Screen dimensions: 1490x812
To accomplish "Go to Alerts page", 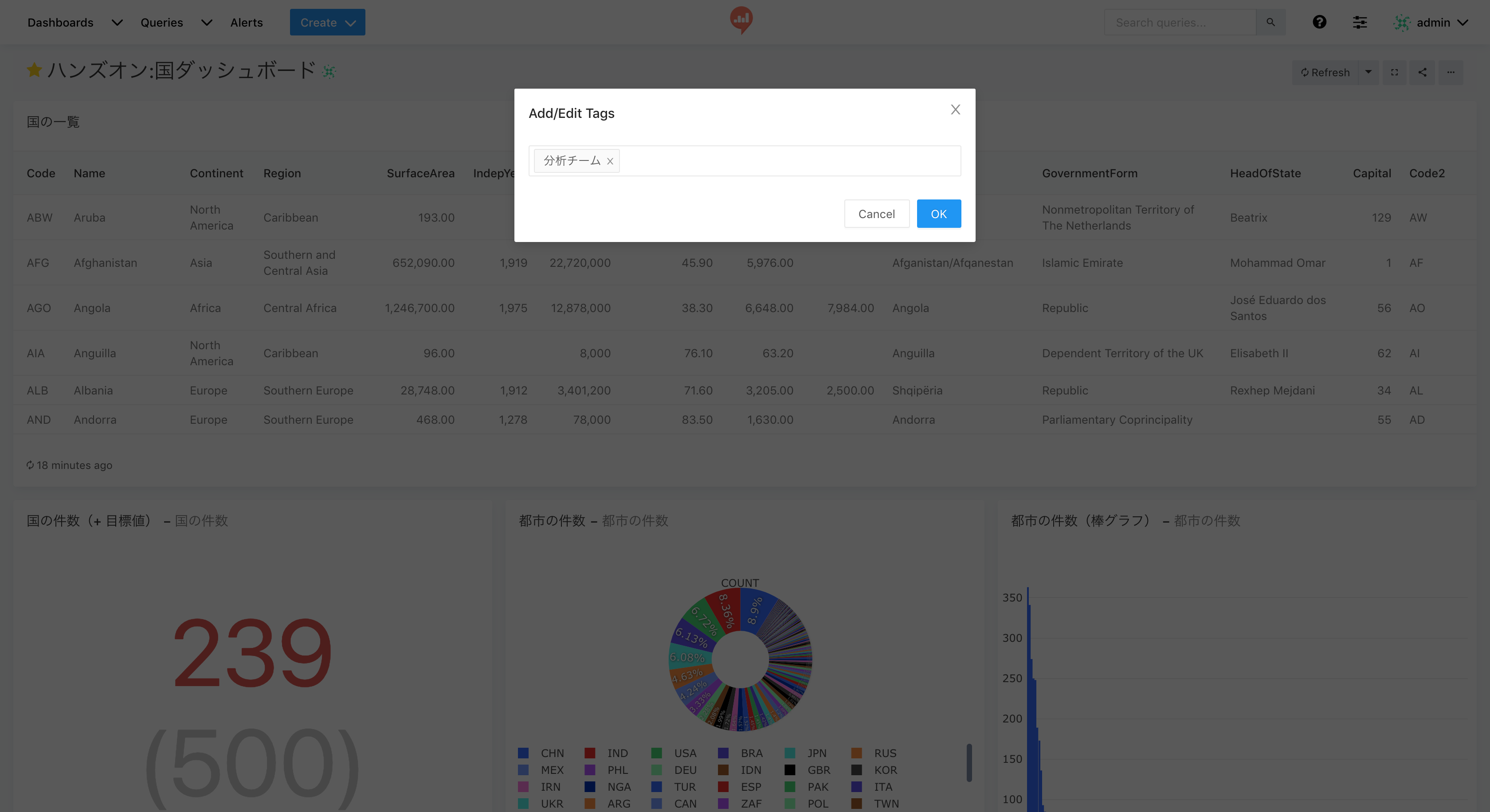I will point(247,23).
